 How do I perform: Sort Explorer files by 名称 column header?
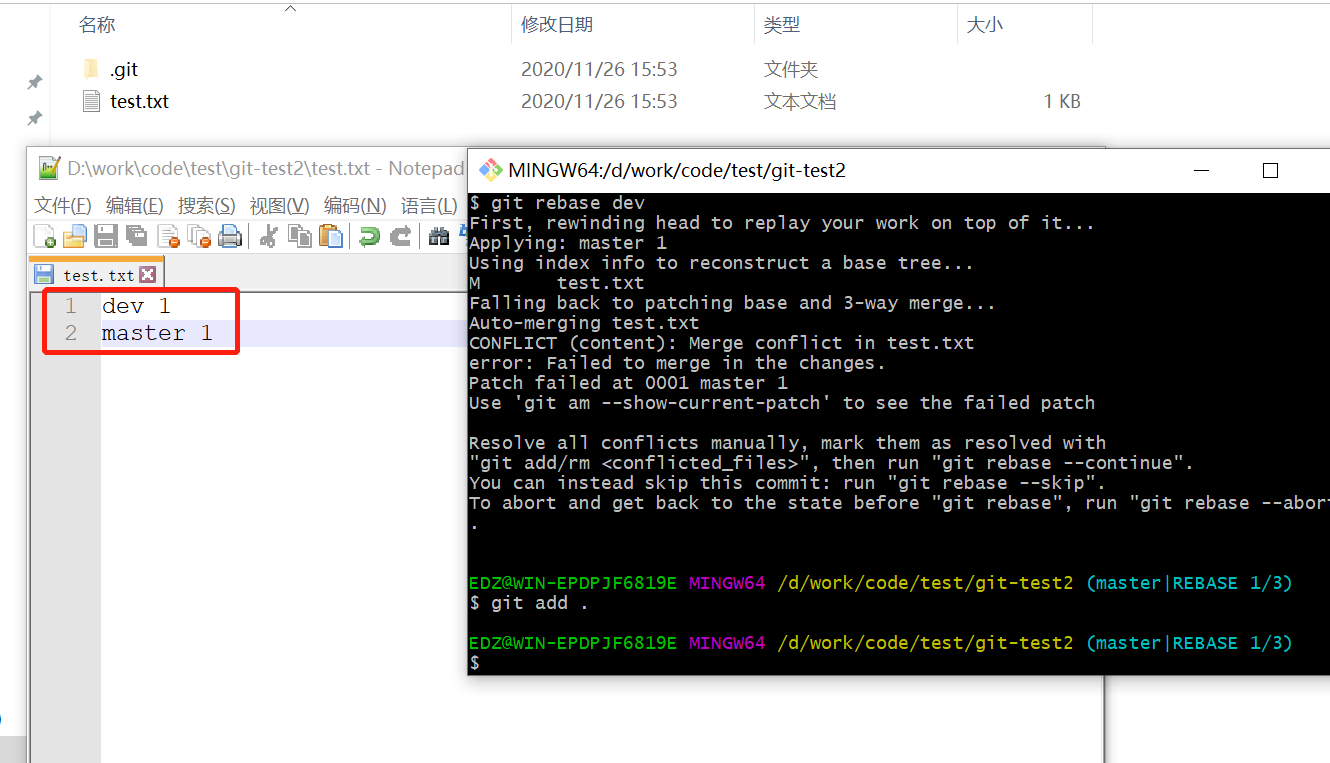(x=97, y=25)
